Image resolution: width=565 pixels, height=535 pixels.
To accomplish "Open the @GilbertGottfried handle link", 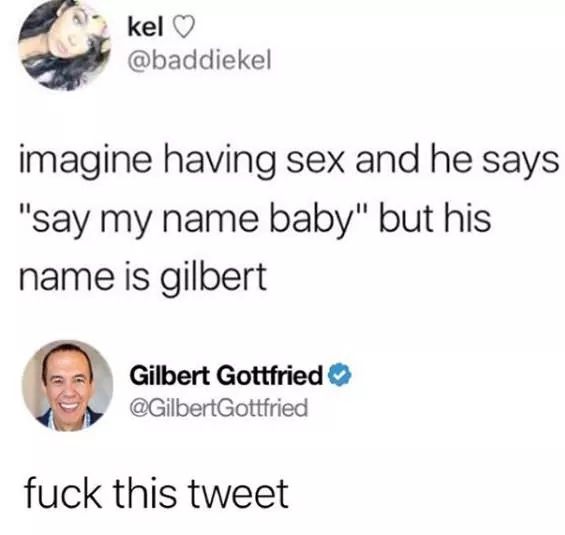I will [219, 407].
